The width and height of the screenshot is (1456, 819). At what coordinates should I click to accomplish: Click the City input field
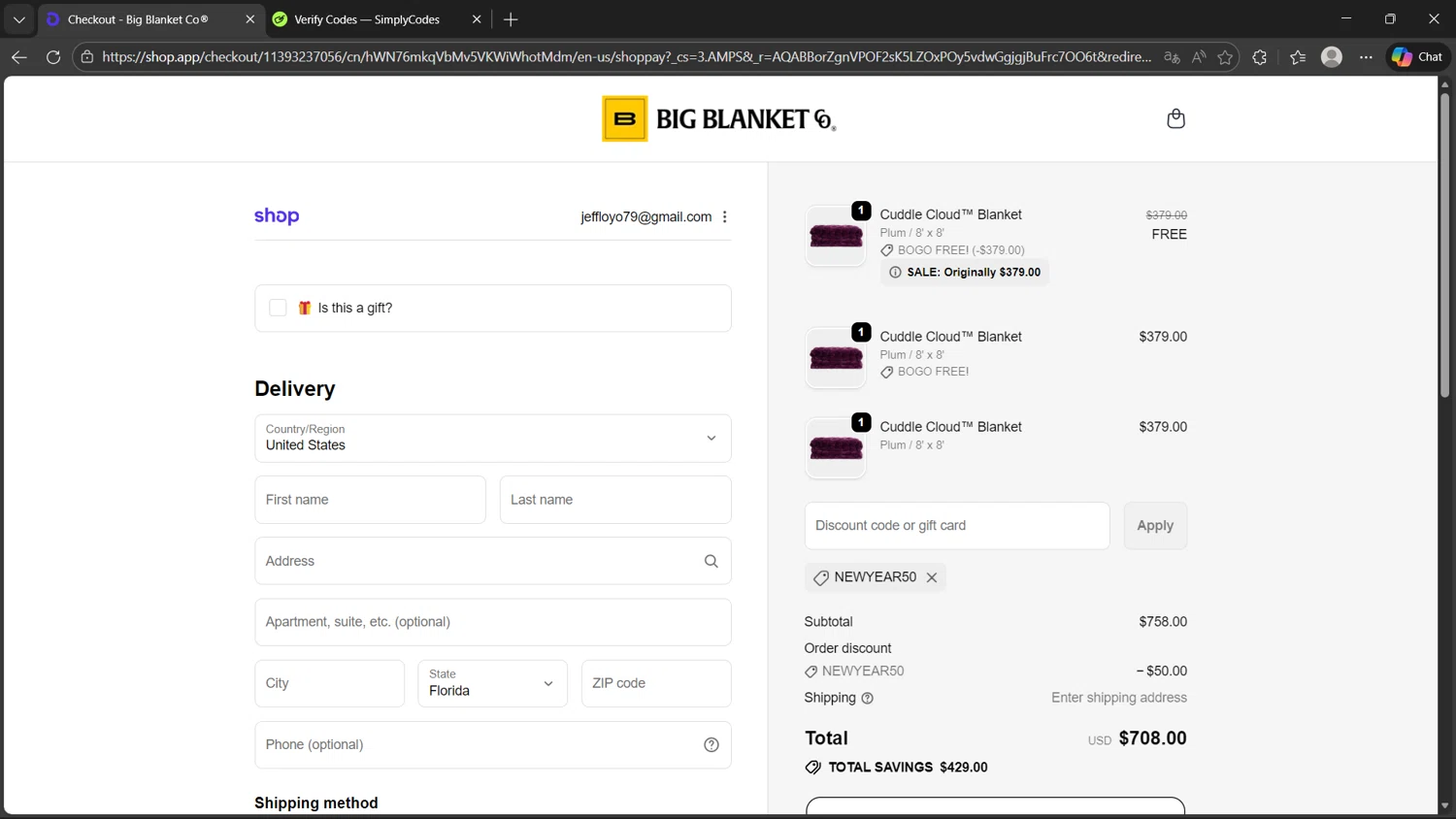330,683
